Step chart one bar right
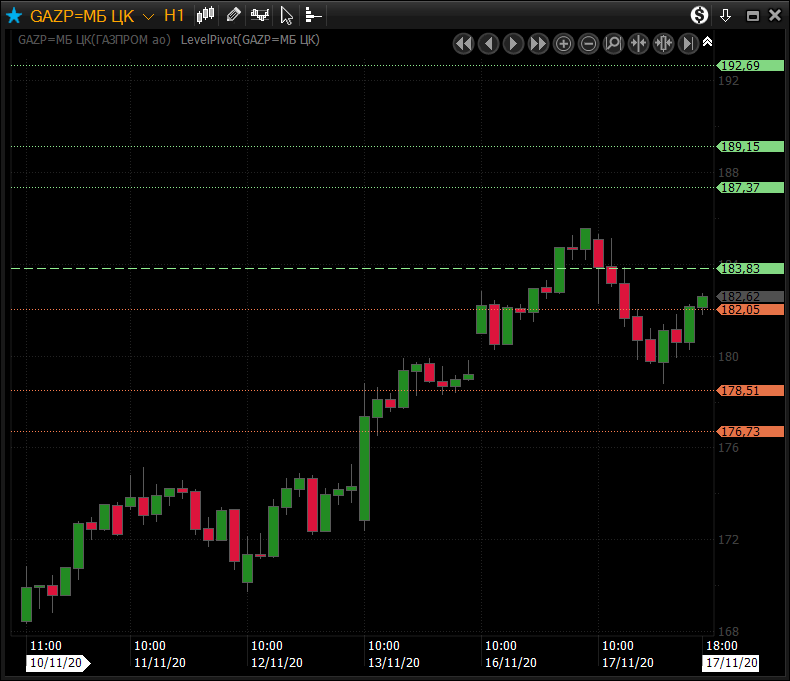790x681 pixels. [513, 43]
